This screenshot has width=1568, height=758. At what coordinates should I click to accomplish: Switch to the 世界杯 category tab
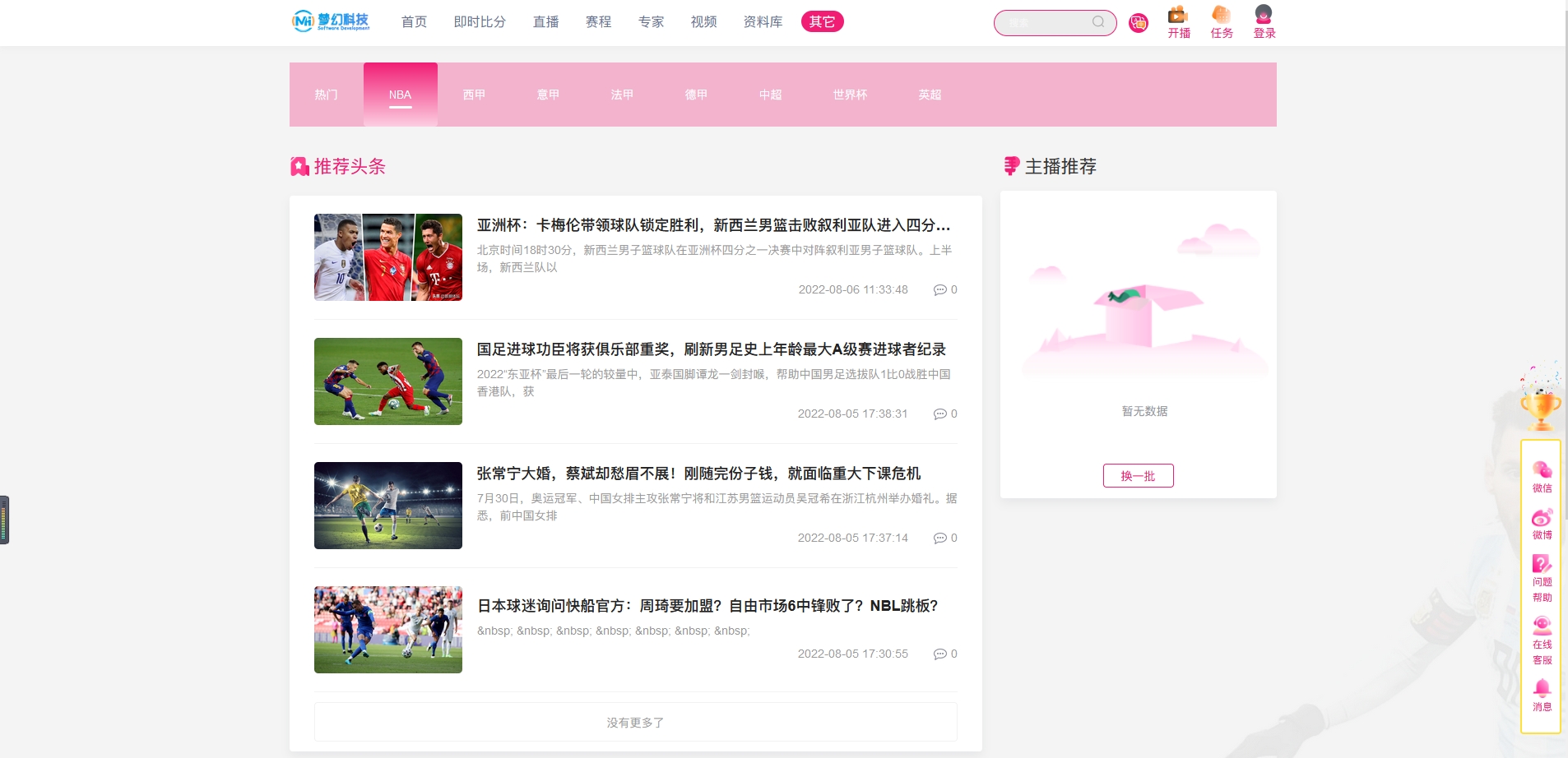click(850, 95)
